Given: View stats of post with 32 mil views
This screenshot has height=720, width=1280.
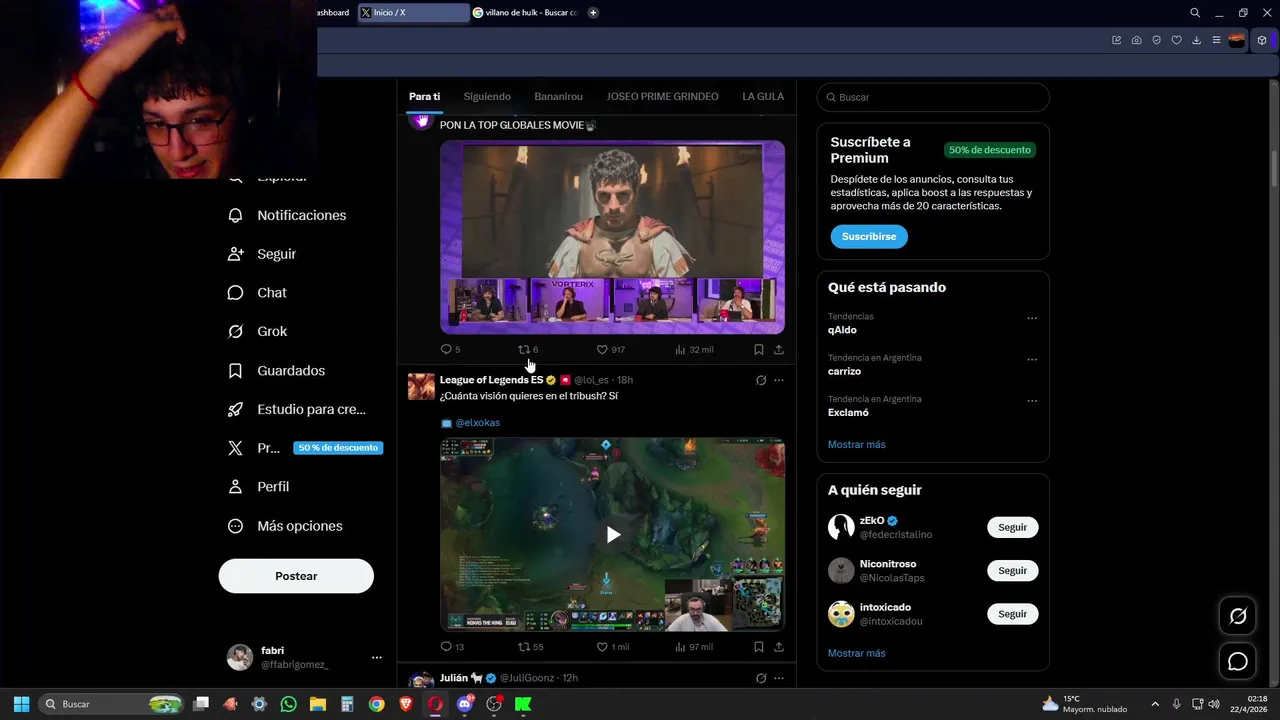Looking at the screenshot, I should (694, 349).
